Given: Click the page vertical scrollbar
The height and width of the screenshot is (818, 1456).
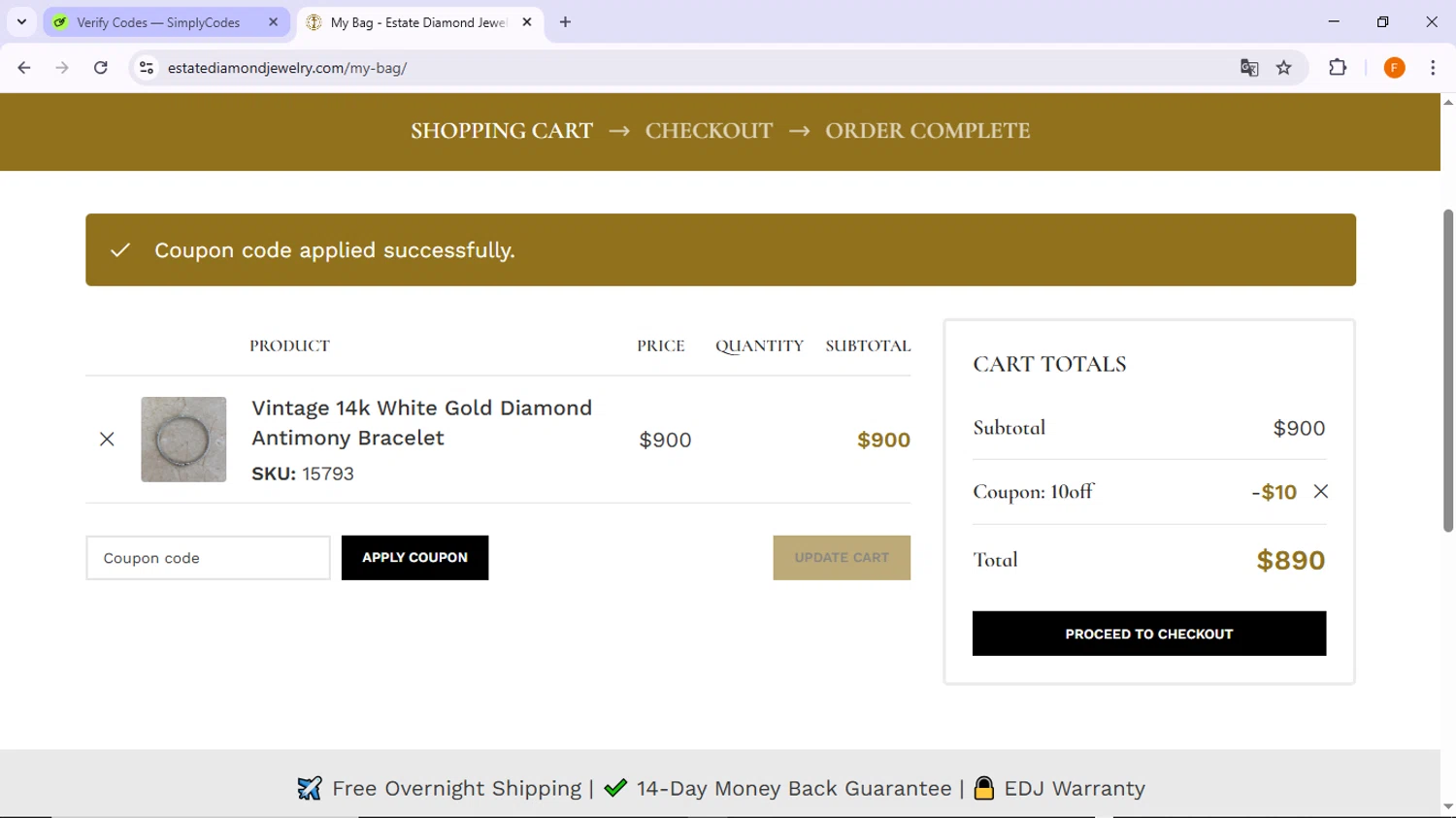Looking at the screenshot, I should click(1447, 369).
